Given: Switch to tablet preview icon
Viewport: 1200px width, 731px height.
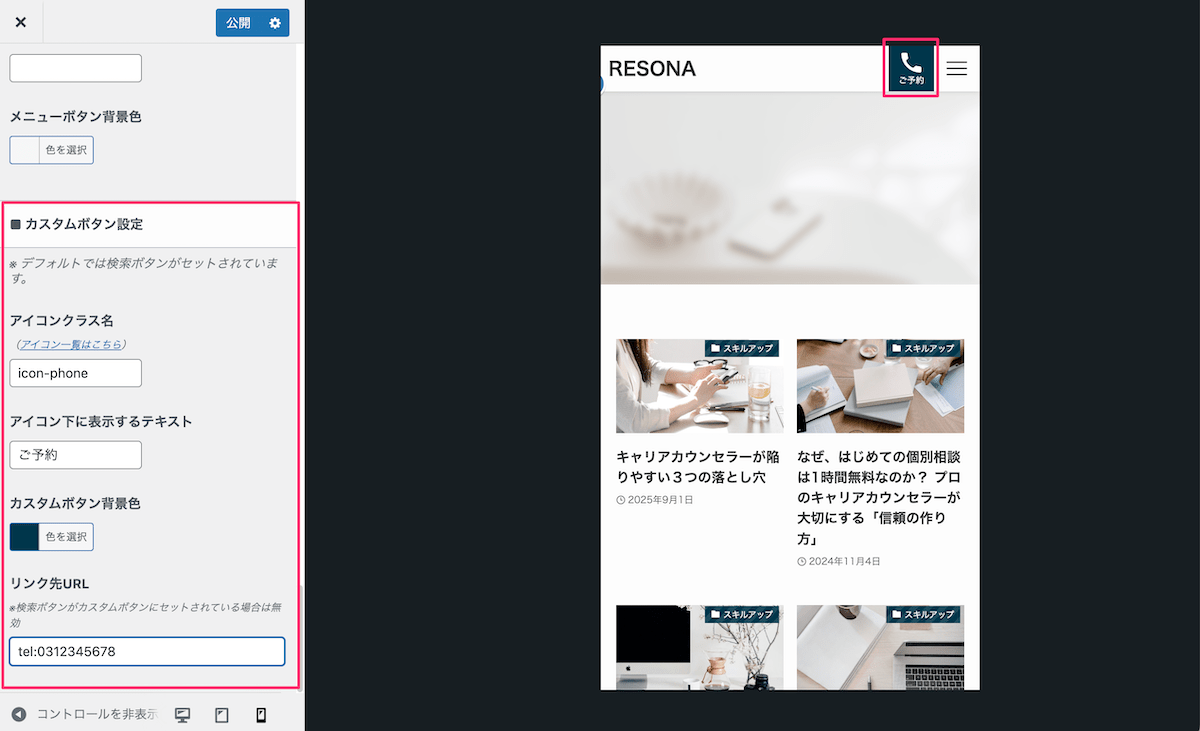Looking at the screenshot, I should (x=222, y=714).
